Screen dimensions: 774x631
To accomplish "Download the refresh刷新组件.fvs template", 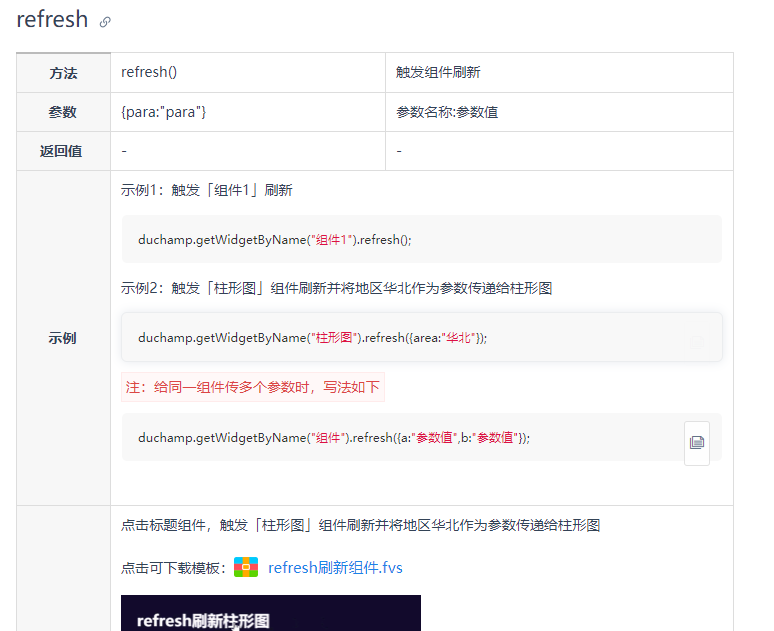I will [335, 568].
